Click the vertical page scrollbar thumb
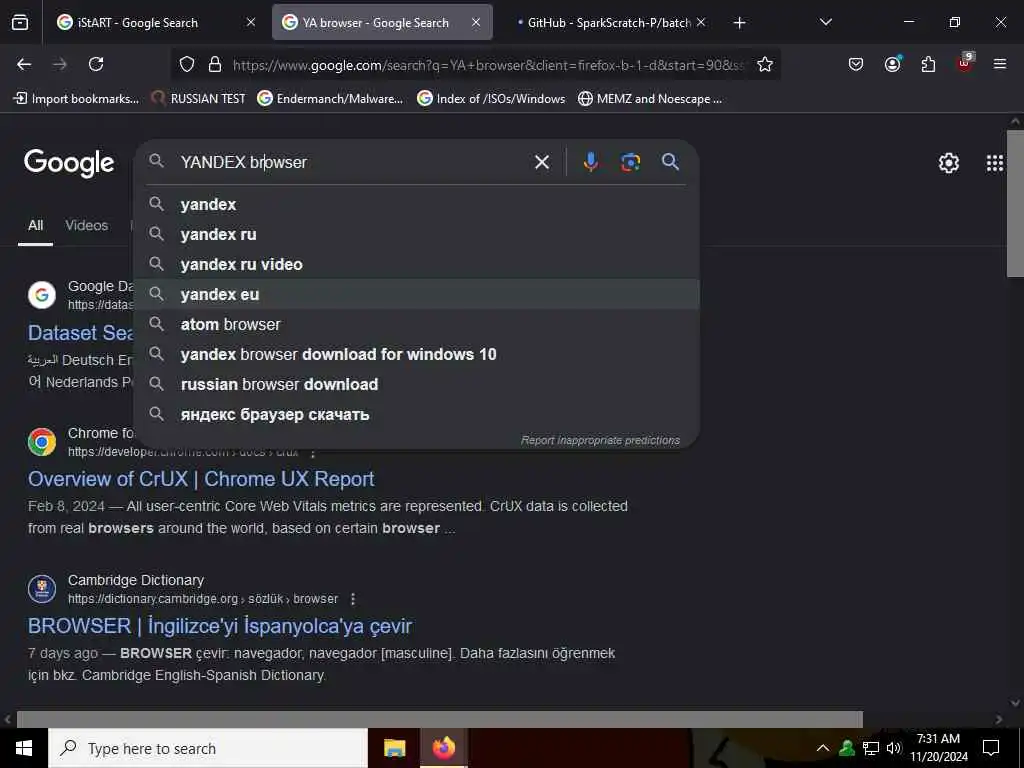1024x768 pixels. pos(1015,204)
